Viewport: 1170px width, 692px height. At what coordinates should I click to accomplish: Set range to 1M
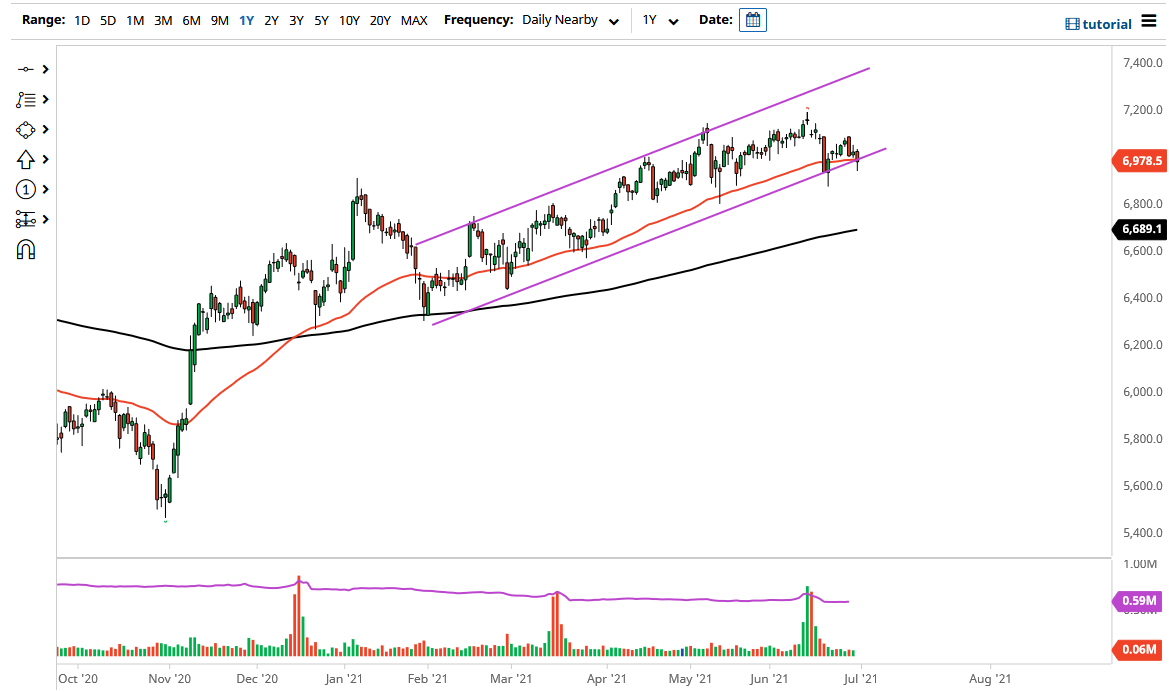(x=135, y=20)
